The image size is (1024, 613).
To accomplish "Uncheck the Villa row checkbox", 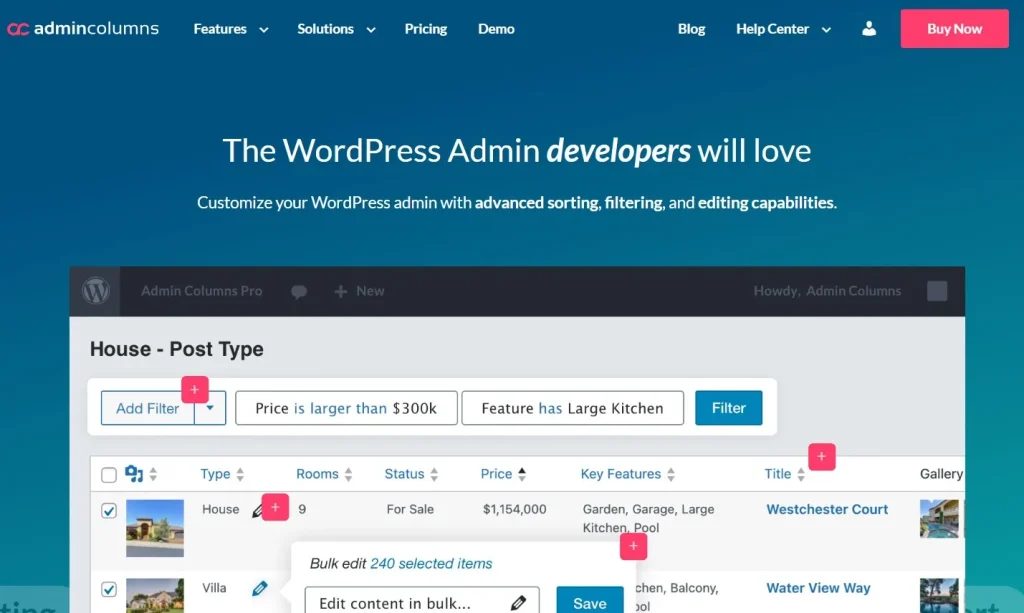I will tap(109, 589).
